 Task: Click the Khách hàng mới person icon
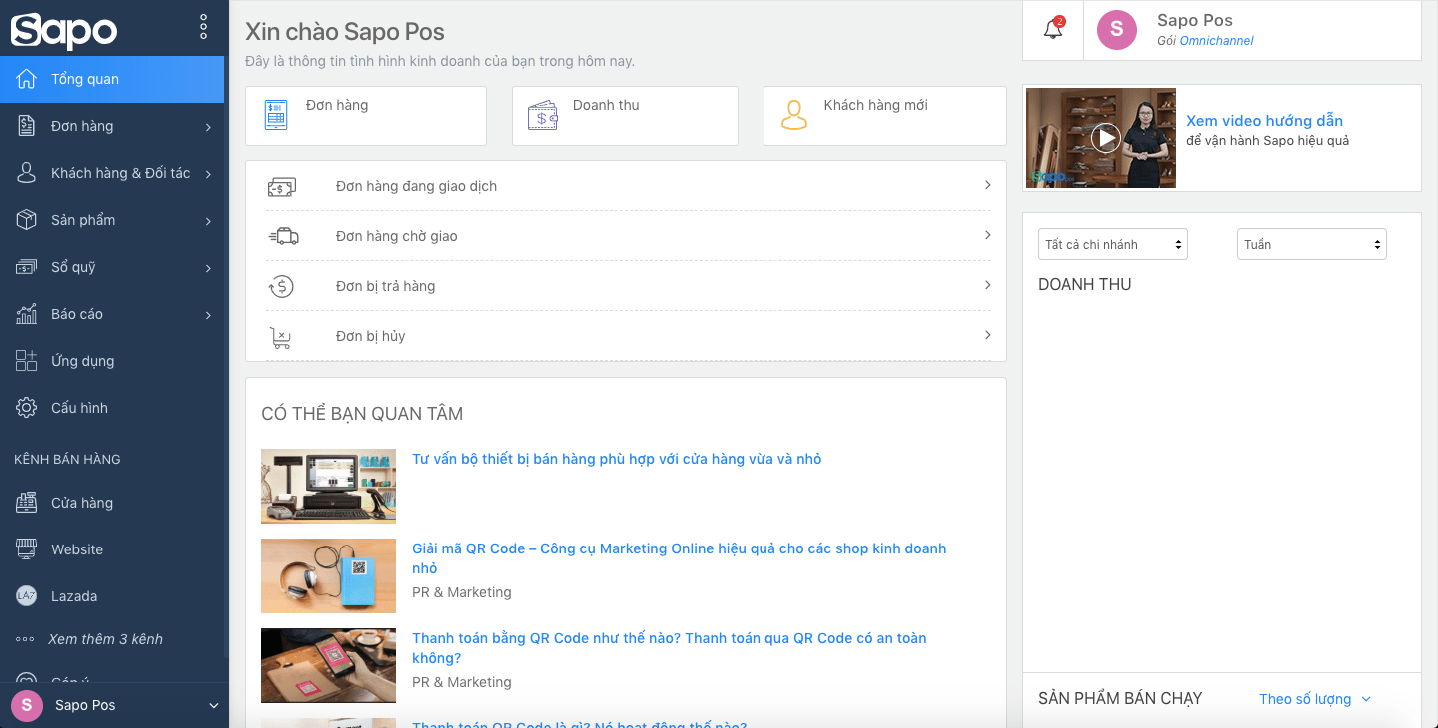coord(793,116)
